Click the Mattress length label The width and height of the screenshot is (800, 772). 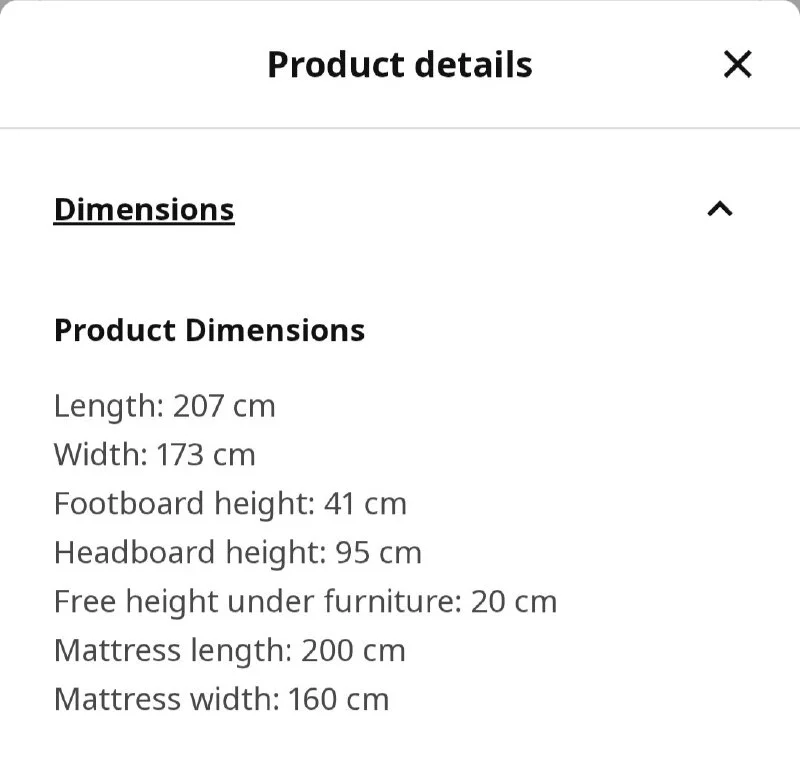[x=172, y=650]
